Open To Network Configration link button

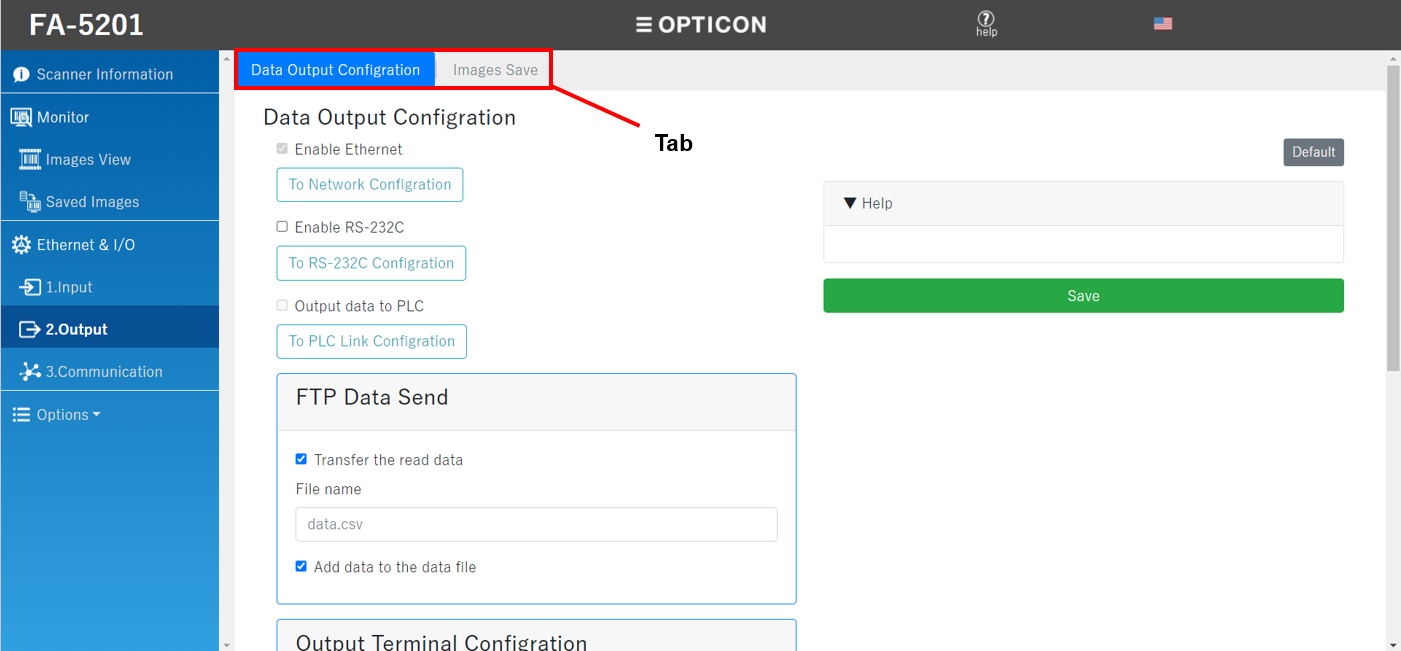click(370, 185)
